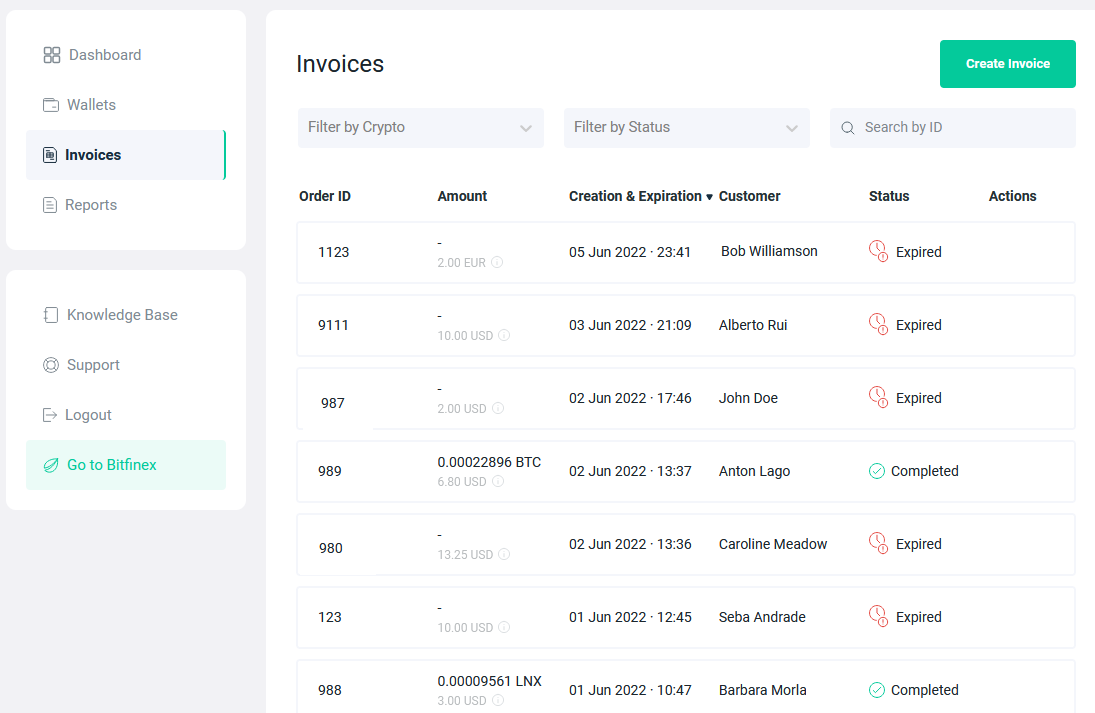Click info icon next to 2.00 EUR
Image resolution: width=1095 pixels, height=713 pixels.
[x=497, y=262]
